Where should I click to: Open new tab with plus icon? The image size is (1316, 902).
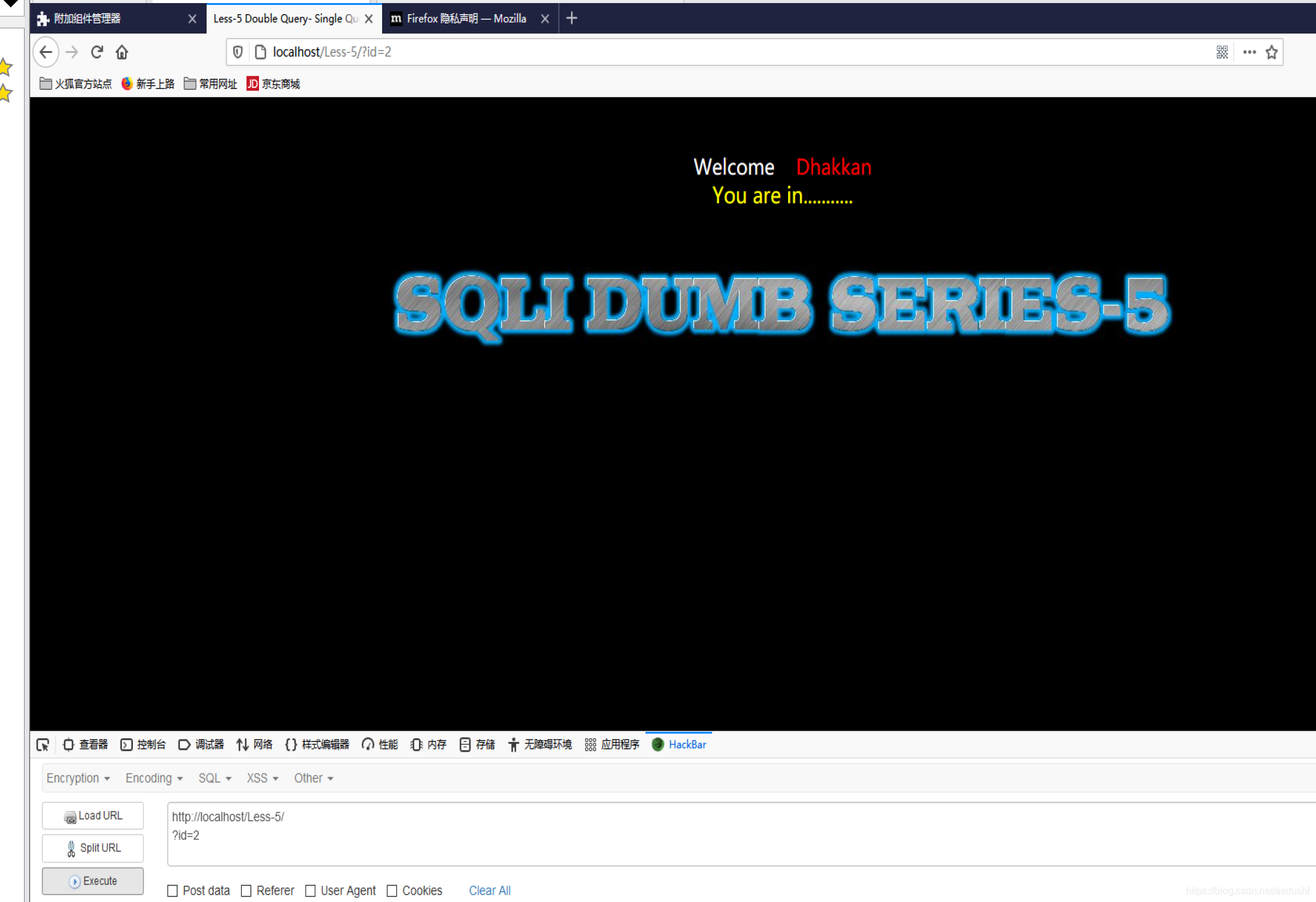572,18
